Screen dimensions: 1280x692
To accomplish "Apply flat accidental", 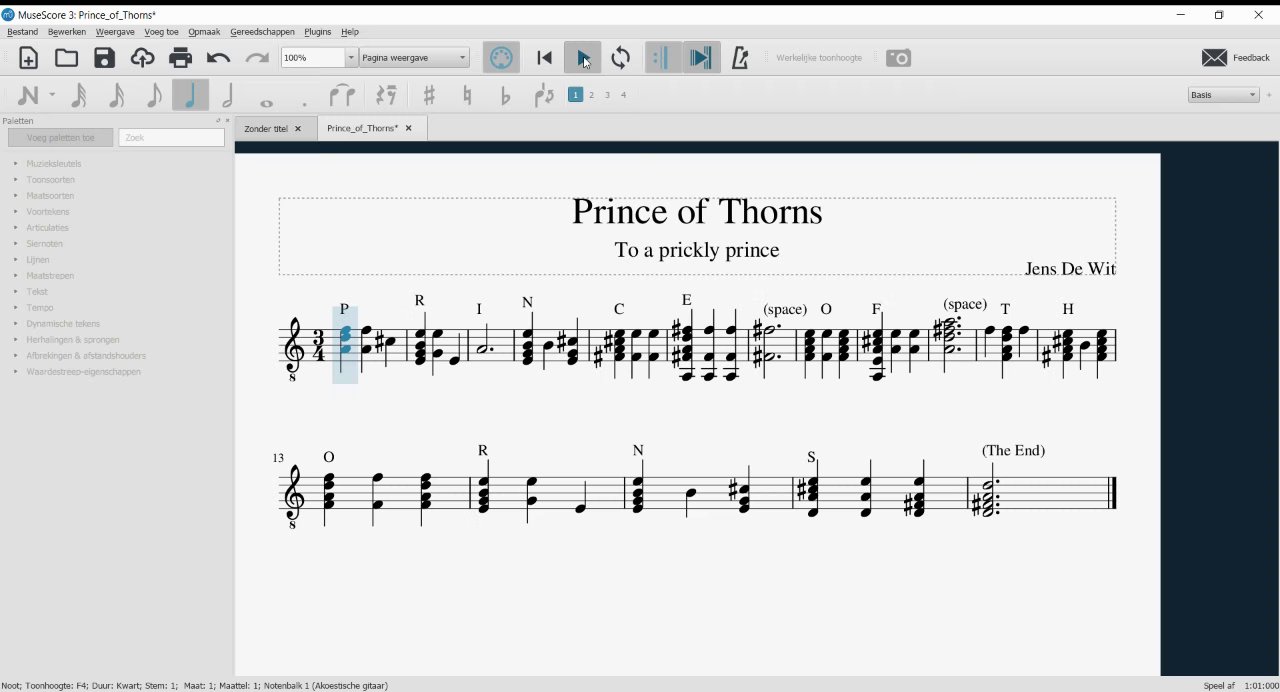I will (x=505, y=95).
